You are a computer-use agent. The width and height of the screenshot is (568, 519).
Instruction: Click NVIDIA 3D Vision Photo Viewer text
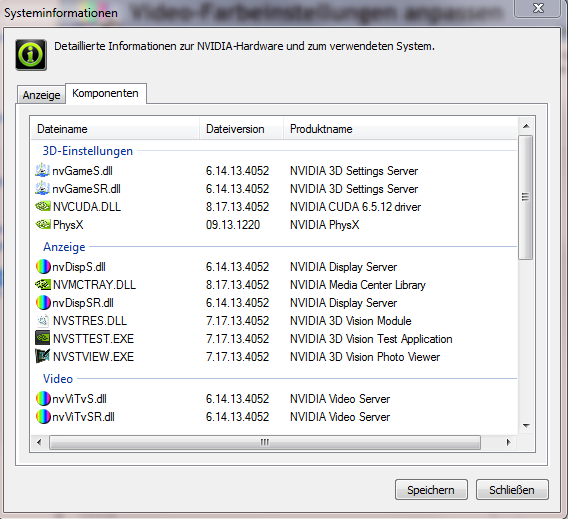[365, 357]
